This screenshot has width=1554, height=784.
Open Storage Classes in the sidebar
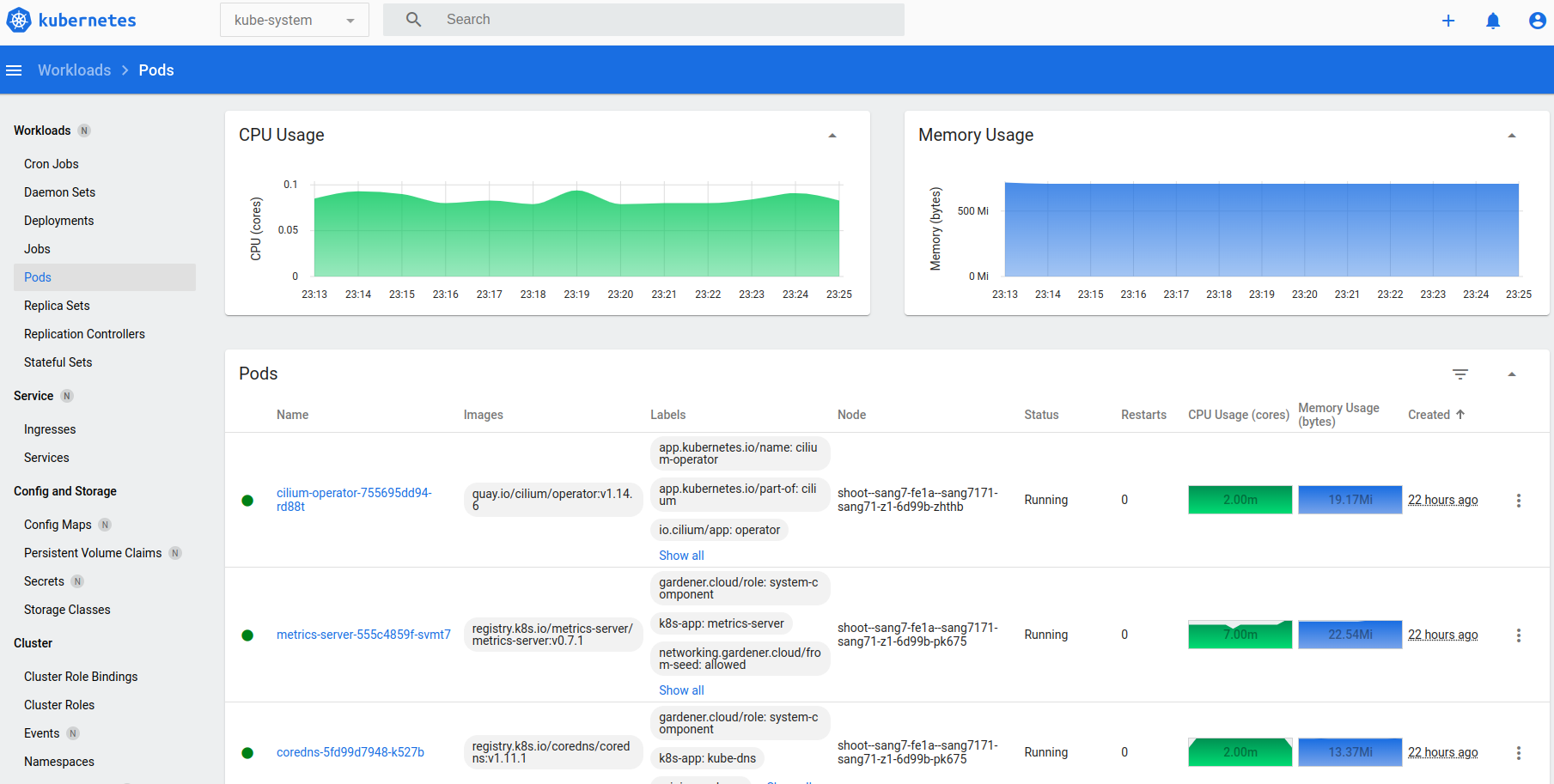tap(67, 610)
